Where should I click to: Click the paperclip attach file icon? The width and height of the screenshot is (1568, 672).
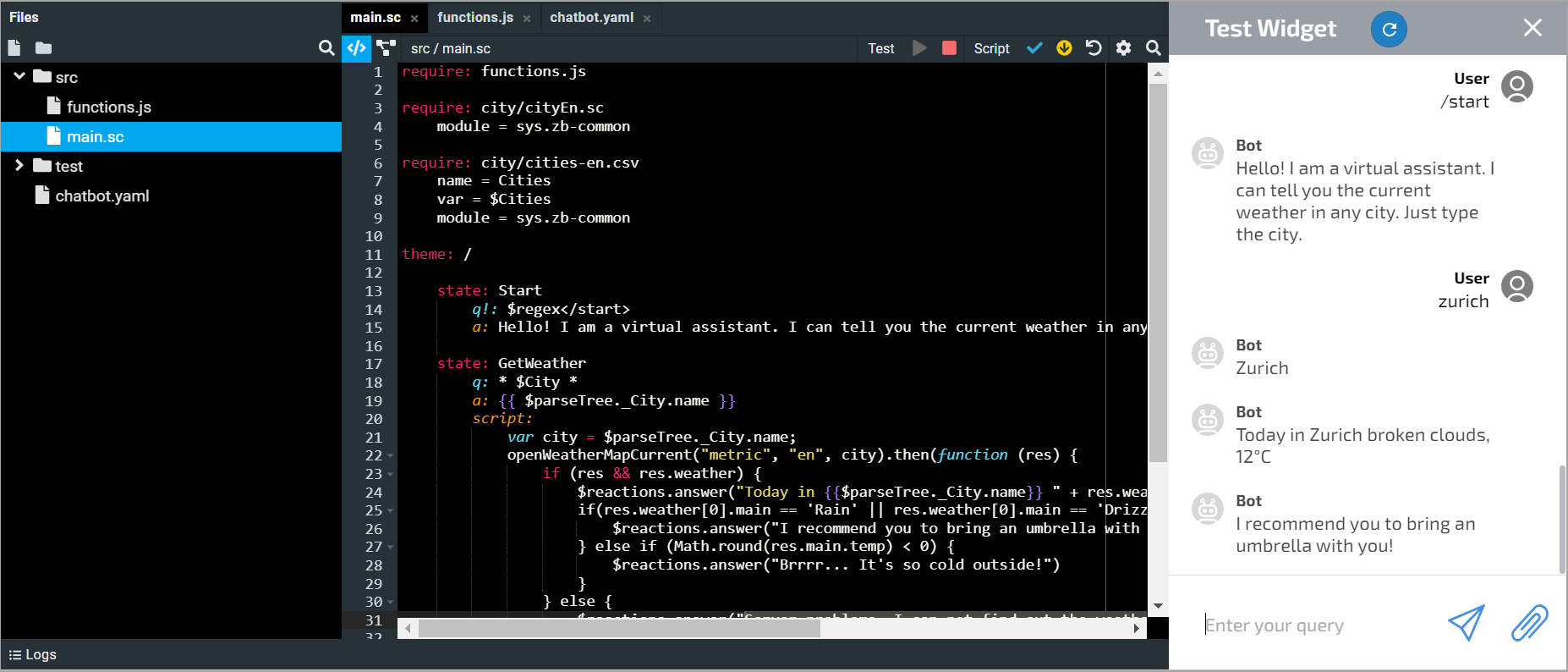pos(1529,624)
